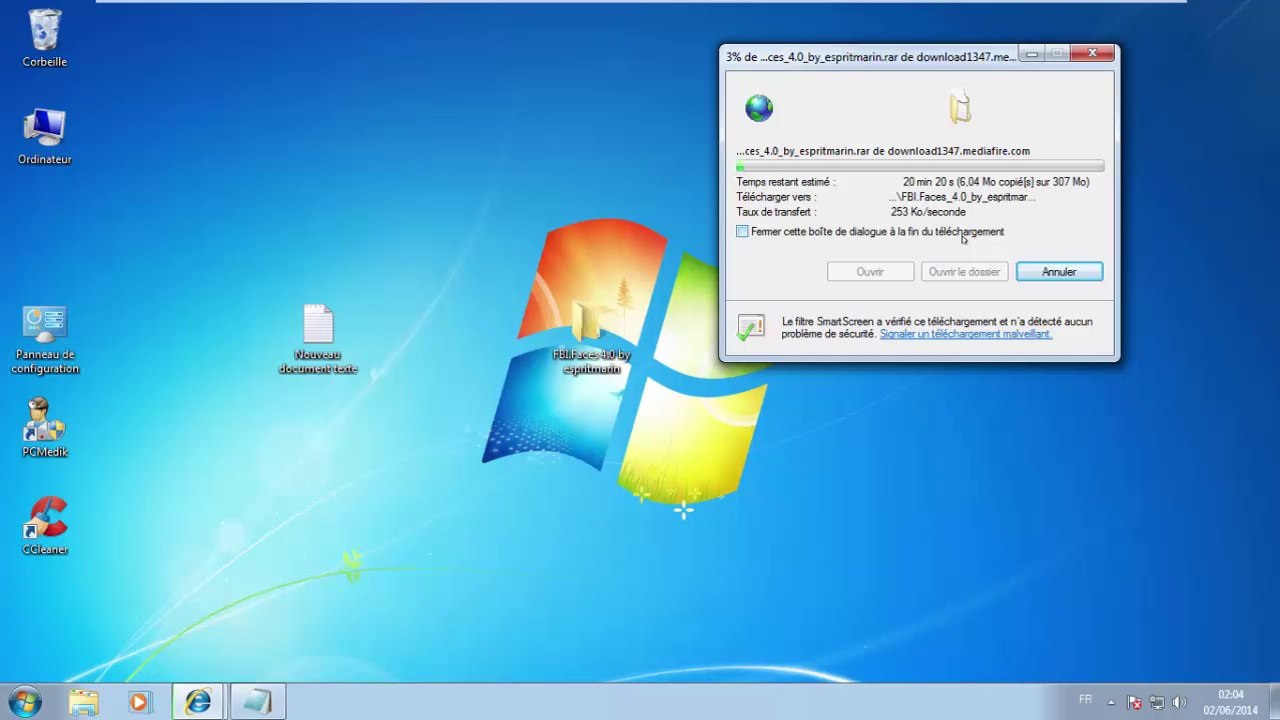
Task: Click the Ouvrir button
Action: 870,272
